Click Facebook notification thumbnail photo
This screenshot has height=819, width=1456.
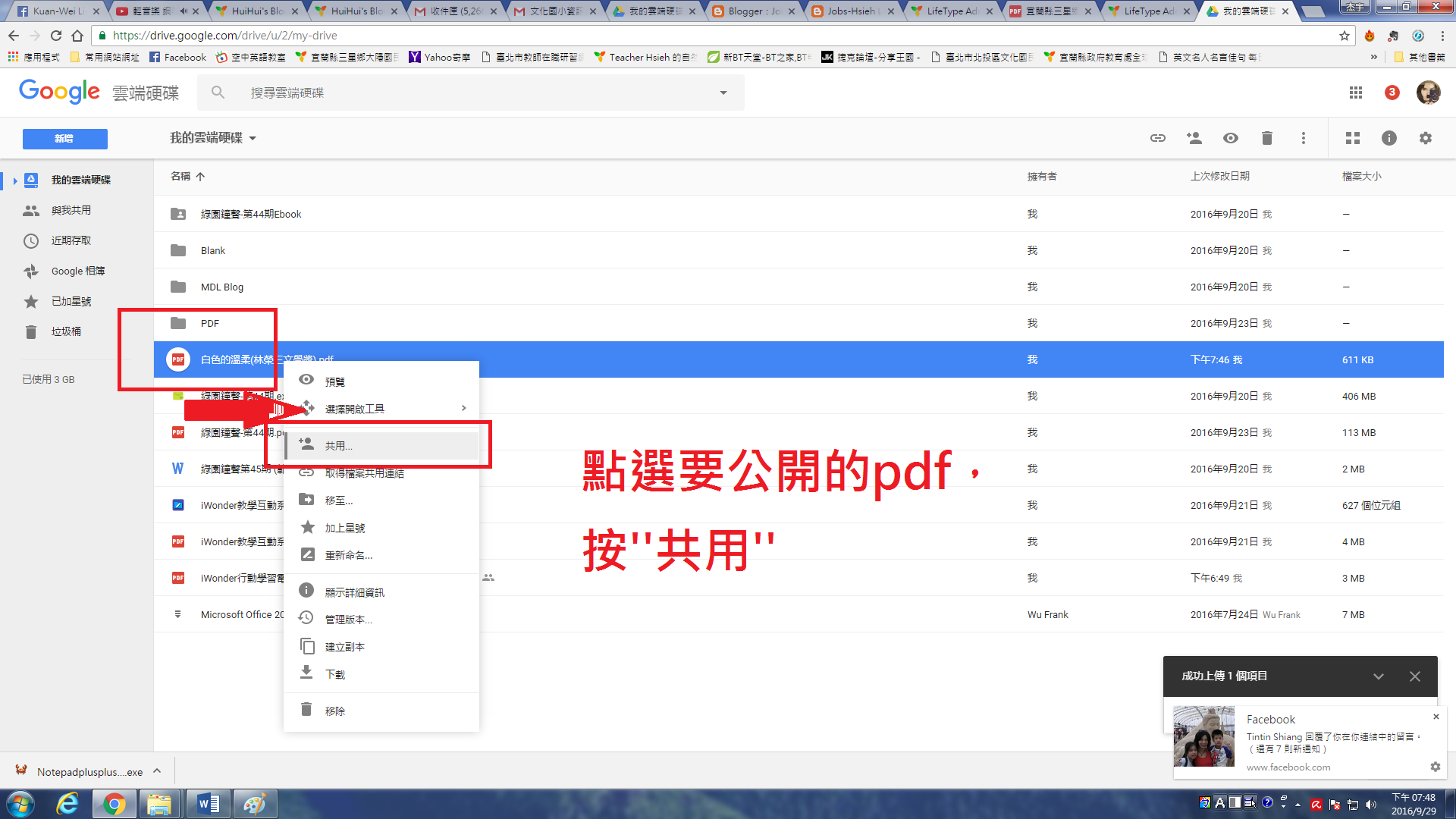pyautogui.click(x=1203, y=736)
